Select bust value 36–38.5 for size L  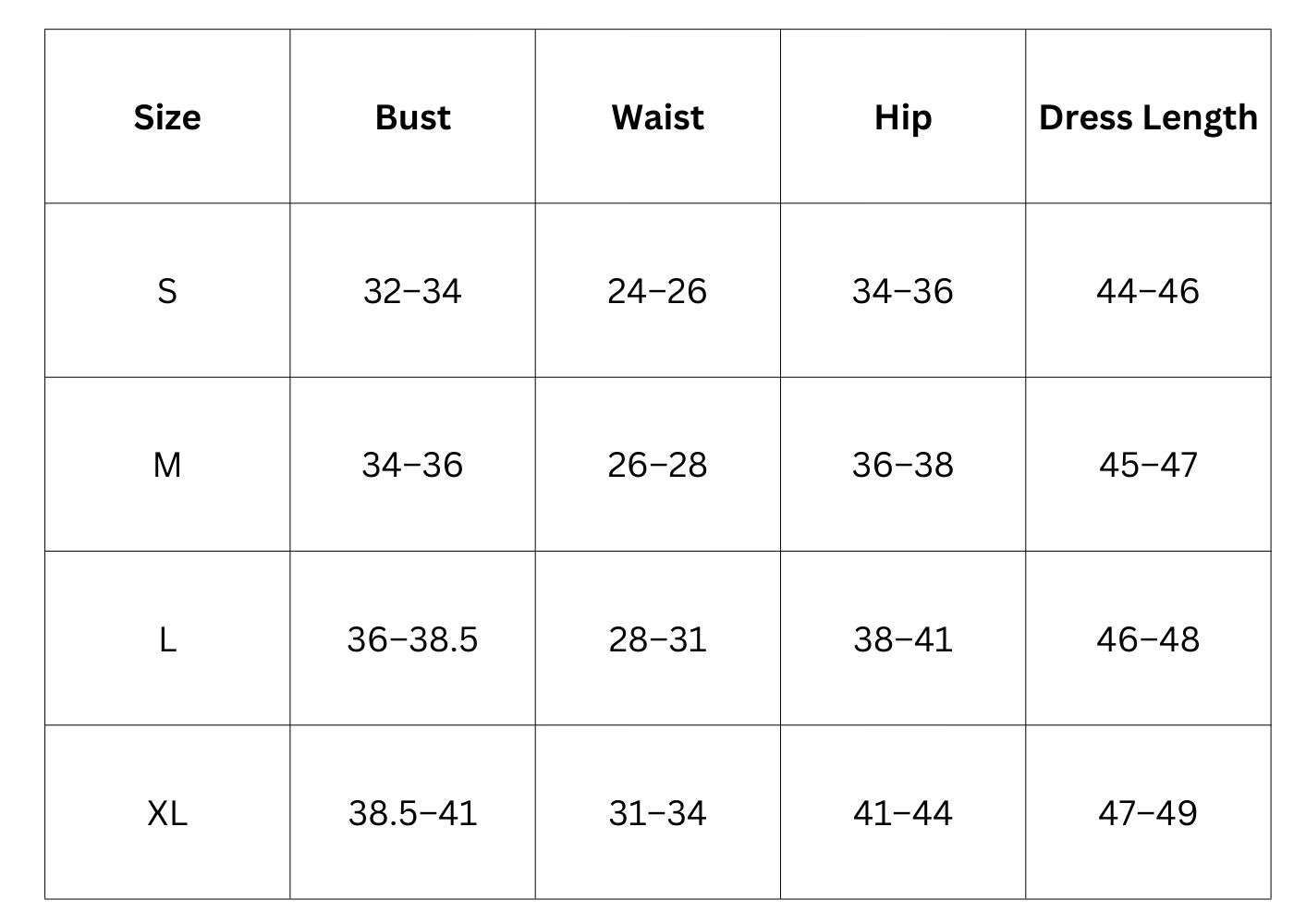[412, 639]
